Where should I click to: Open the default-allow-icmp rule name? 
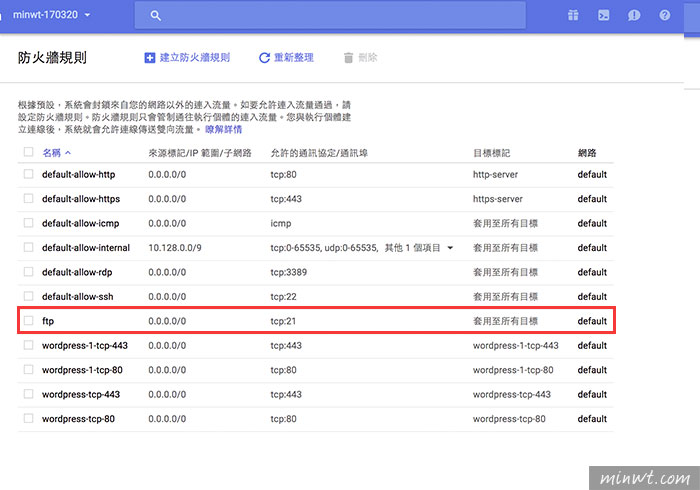pos(80,223)
